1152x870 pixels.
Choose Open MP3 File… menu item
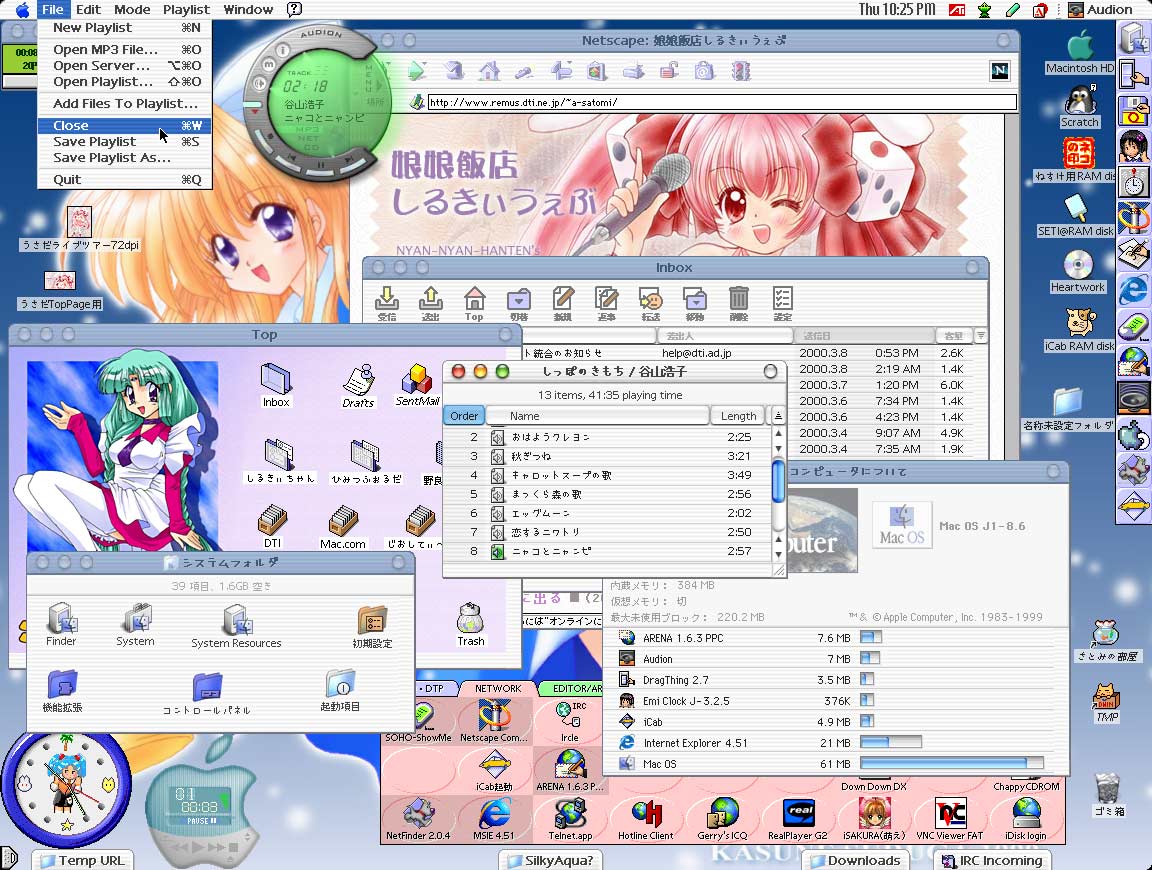click(125, 49)
